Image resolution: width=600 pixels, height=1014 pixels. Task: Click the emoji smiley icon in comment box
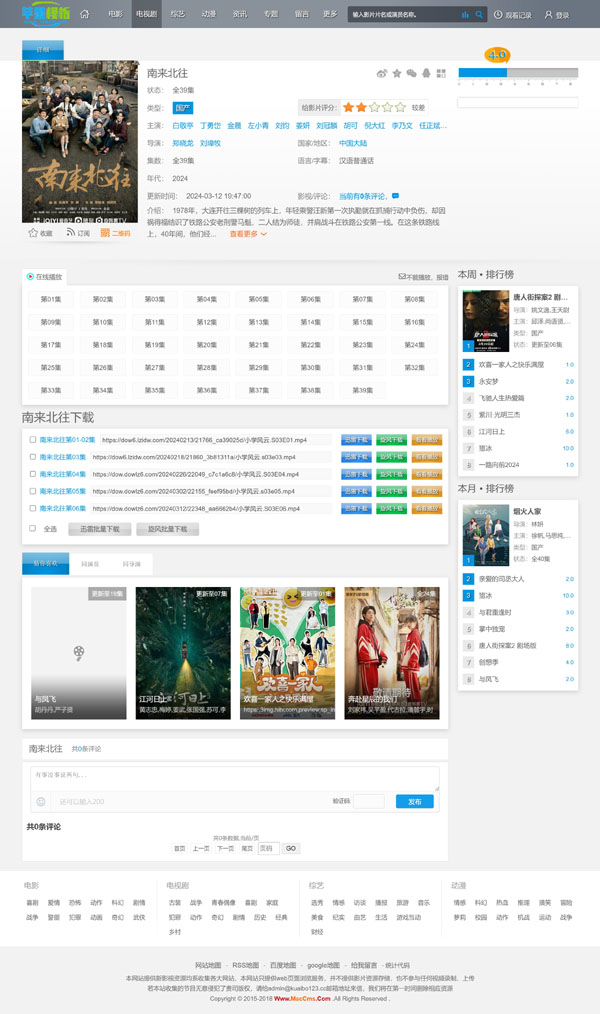(41, 801)
